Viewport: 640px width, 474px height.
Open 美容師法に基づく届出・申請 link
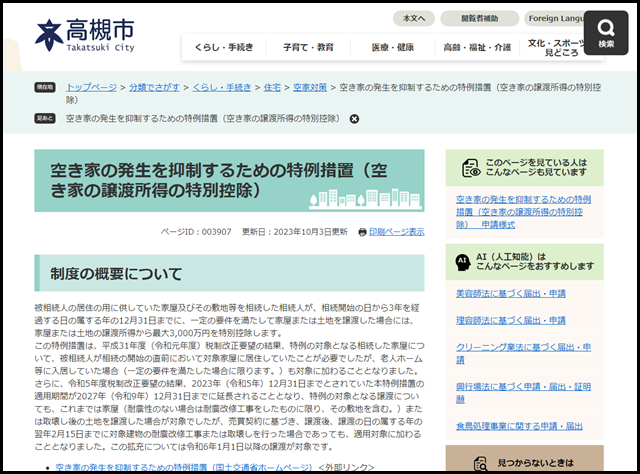coord(511,294)
